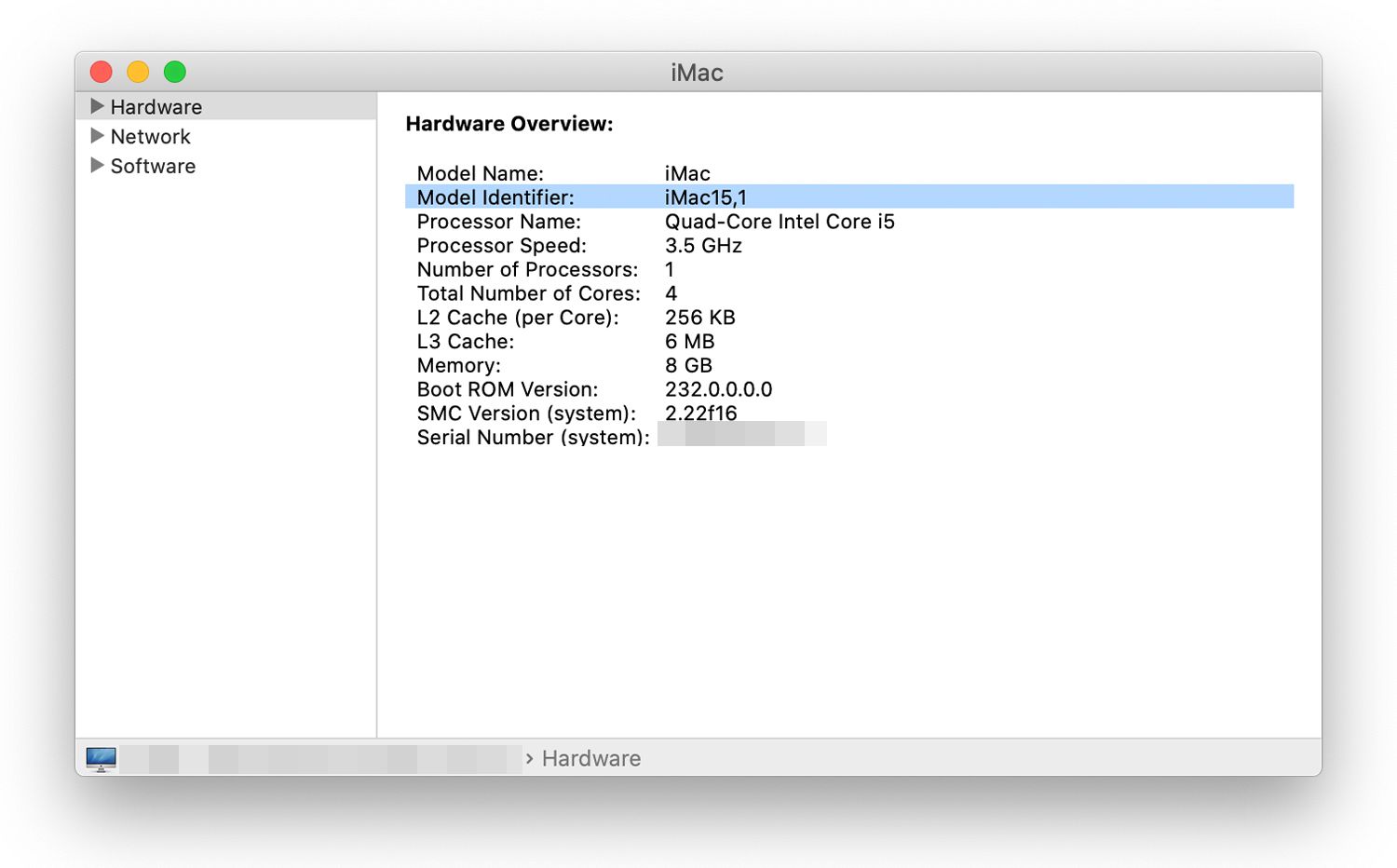Close the iMac window with red button
Viewport: 1397px width, 868px height.
click(101, 72)
